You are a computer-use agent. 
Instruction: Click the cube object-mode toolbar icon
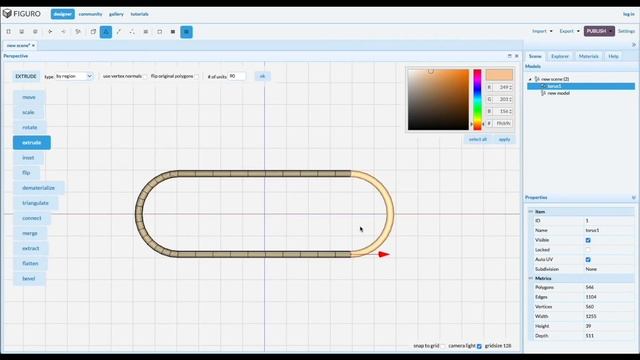coord(93,32)
